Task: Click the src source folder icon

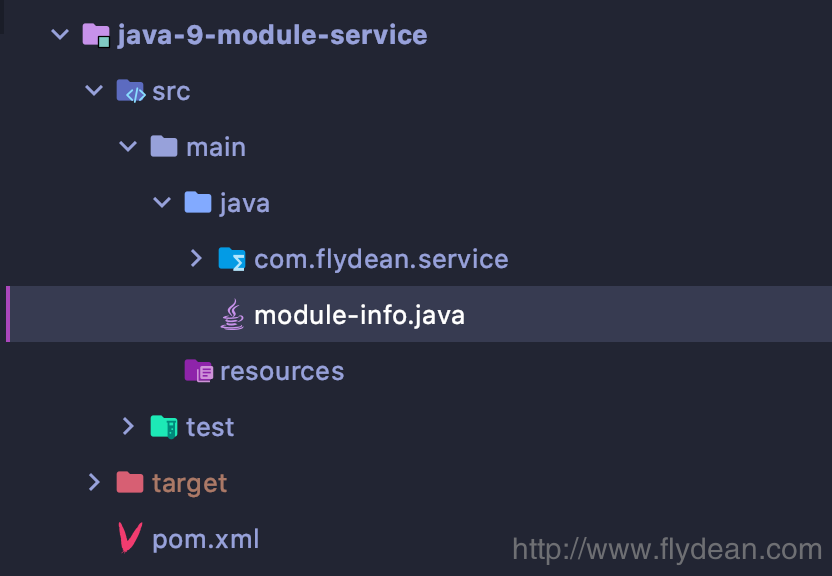Action: click(131, 92)
